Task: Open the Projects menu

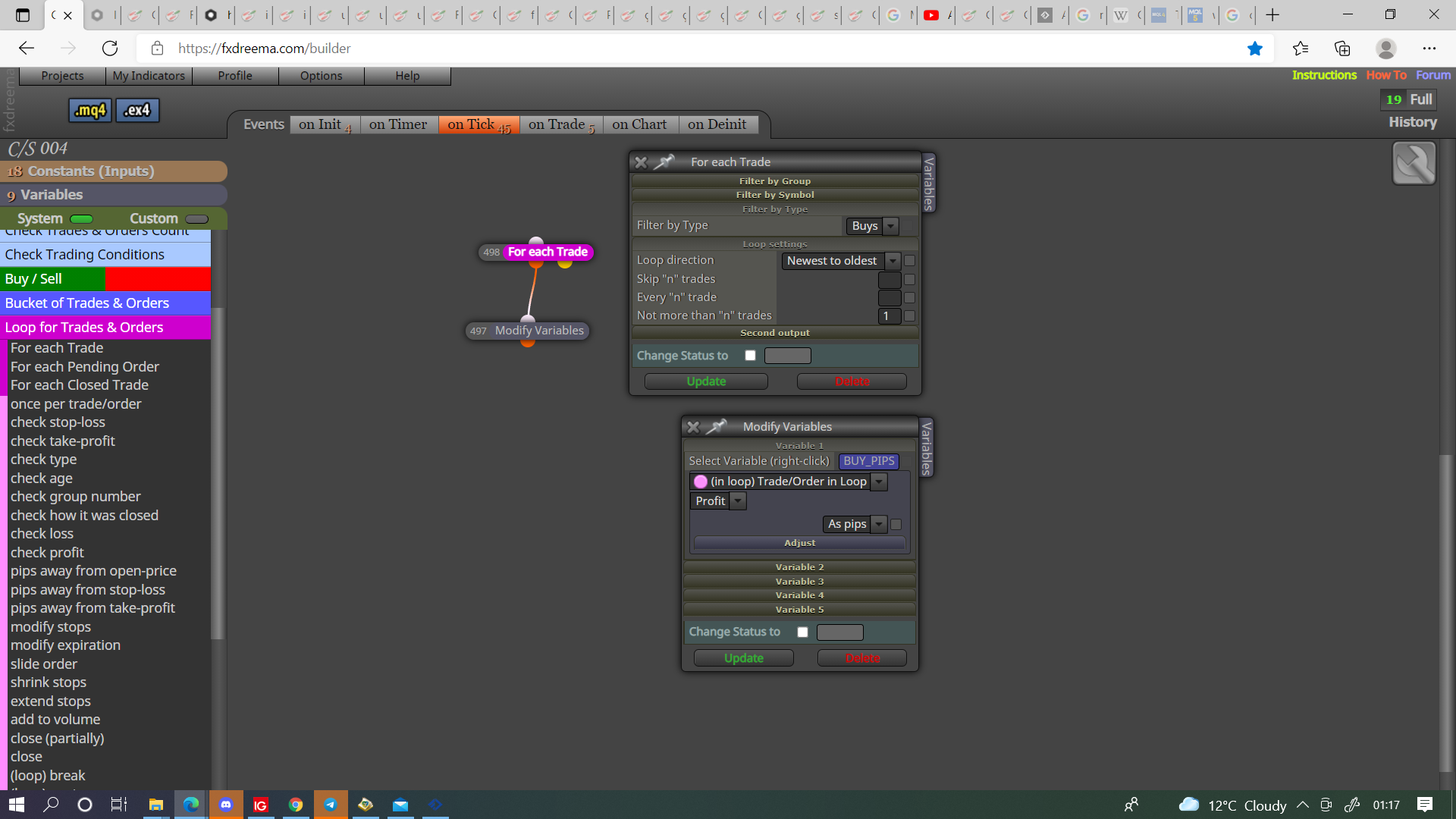Action: (x=62, y=76)
